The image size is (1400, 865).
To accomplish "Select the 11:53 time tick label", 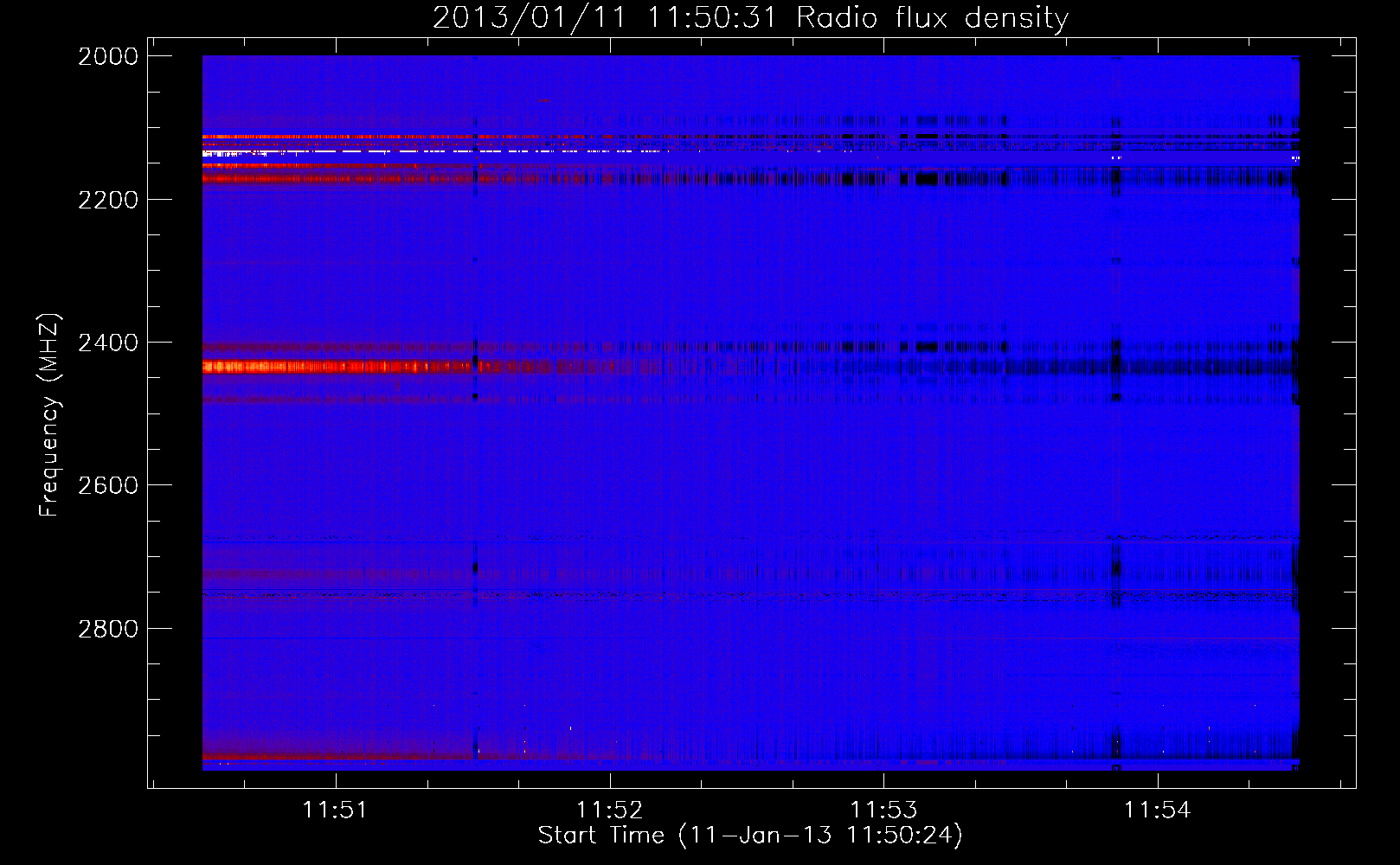I will pos(883,811).
